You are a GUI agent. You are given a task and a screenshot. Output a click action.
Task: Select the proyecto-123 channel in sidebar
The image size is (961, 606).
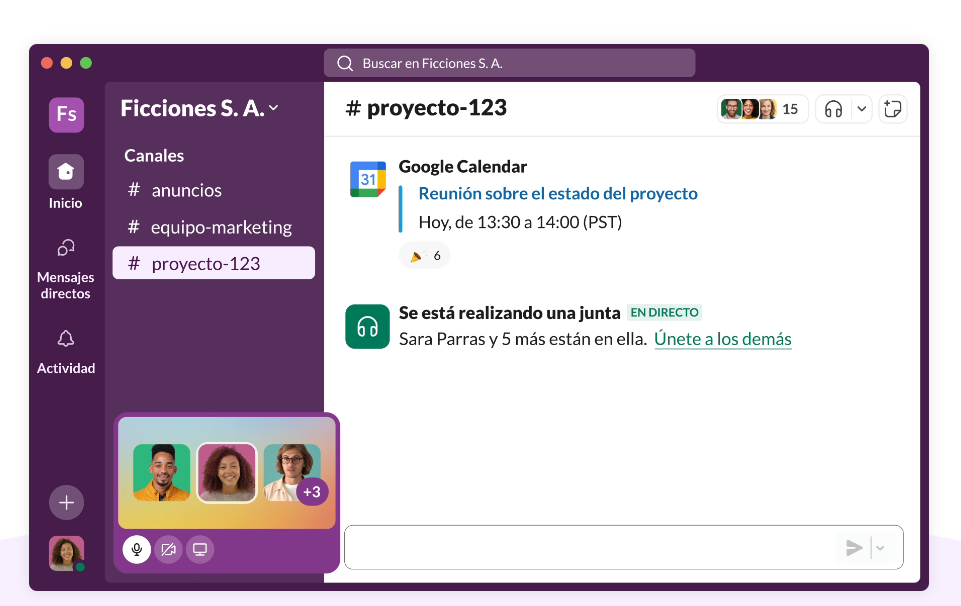pos(213,263)
